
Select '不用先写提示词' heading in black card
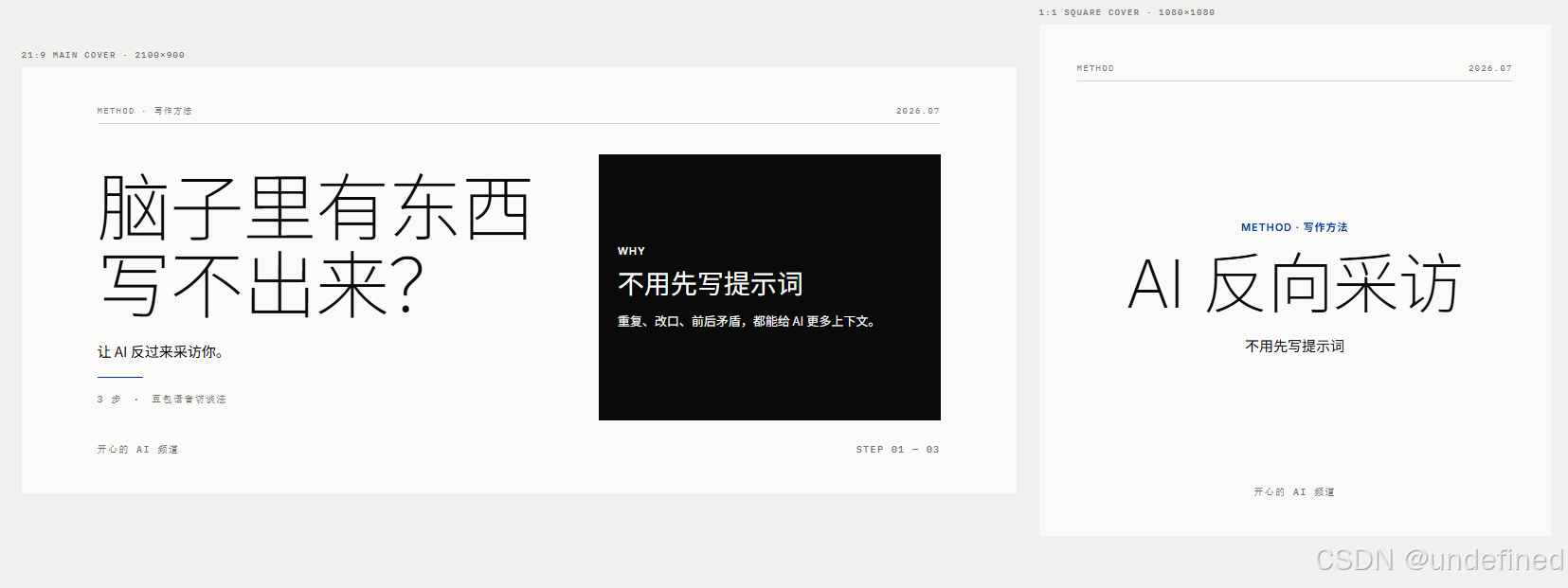click(711, 284)
